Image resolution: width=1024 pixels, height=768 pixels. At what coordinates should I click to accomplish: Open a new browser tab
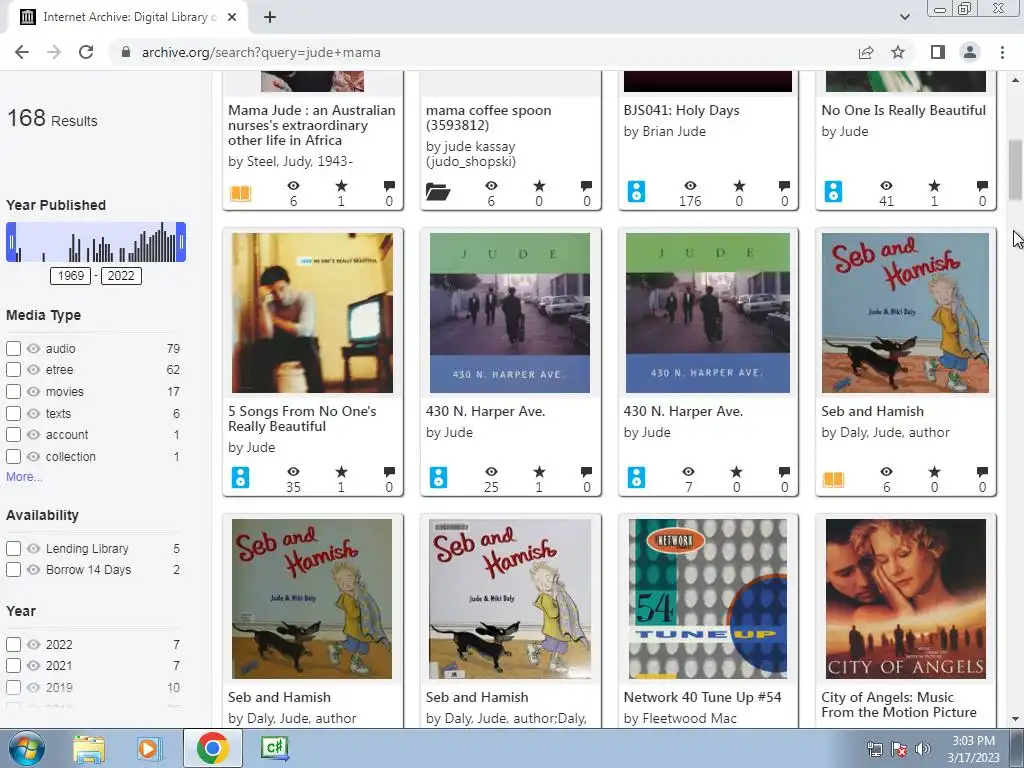[x=270, y=17]
